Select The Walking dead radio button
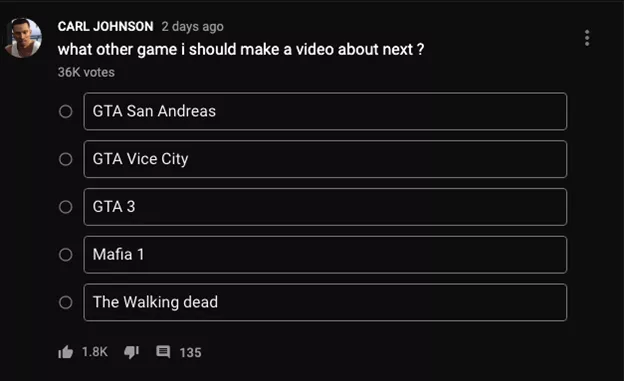The height and width of the screenshot is (381, 624). (x=66, y=303)
